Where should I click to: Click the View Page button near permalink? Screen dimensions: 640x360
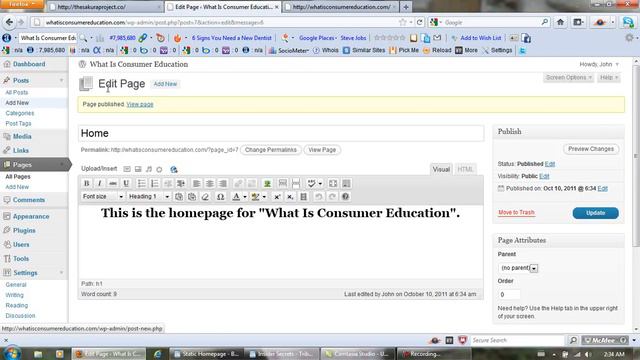[322, 150]
